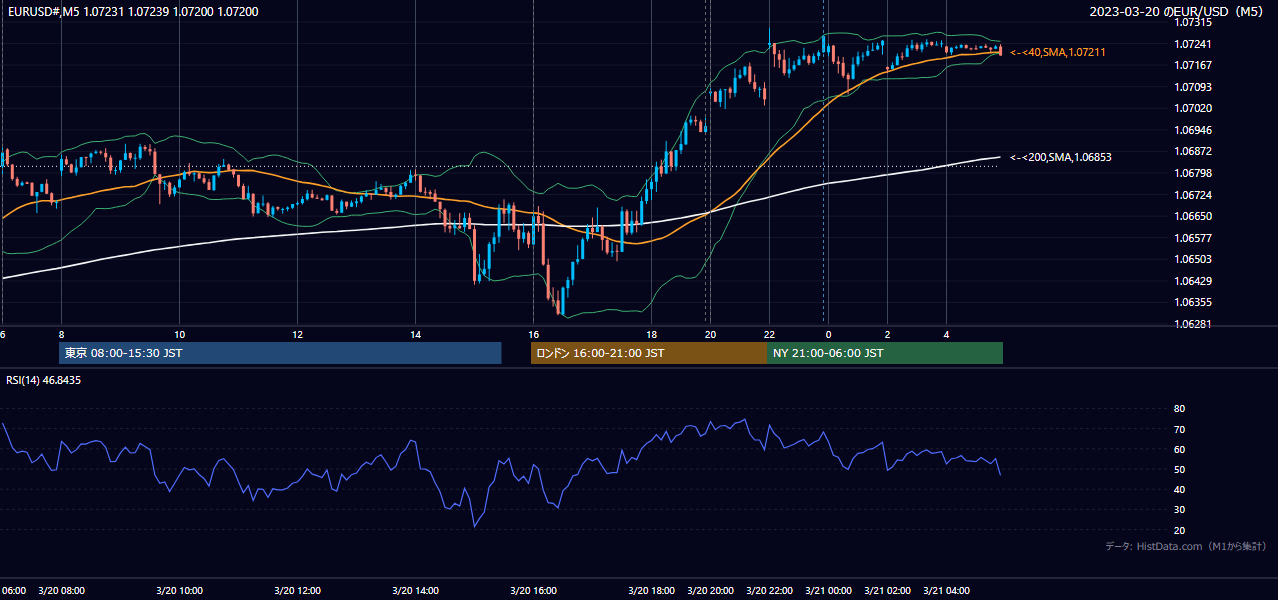Click price axis value 1.06355
The image size is (1278, 600).
[x=1193, y=302]
